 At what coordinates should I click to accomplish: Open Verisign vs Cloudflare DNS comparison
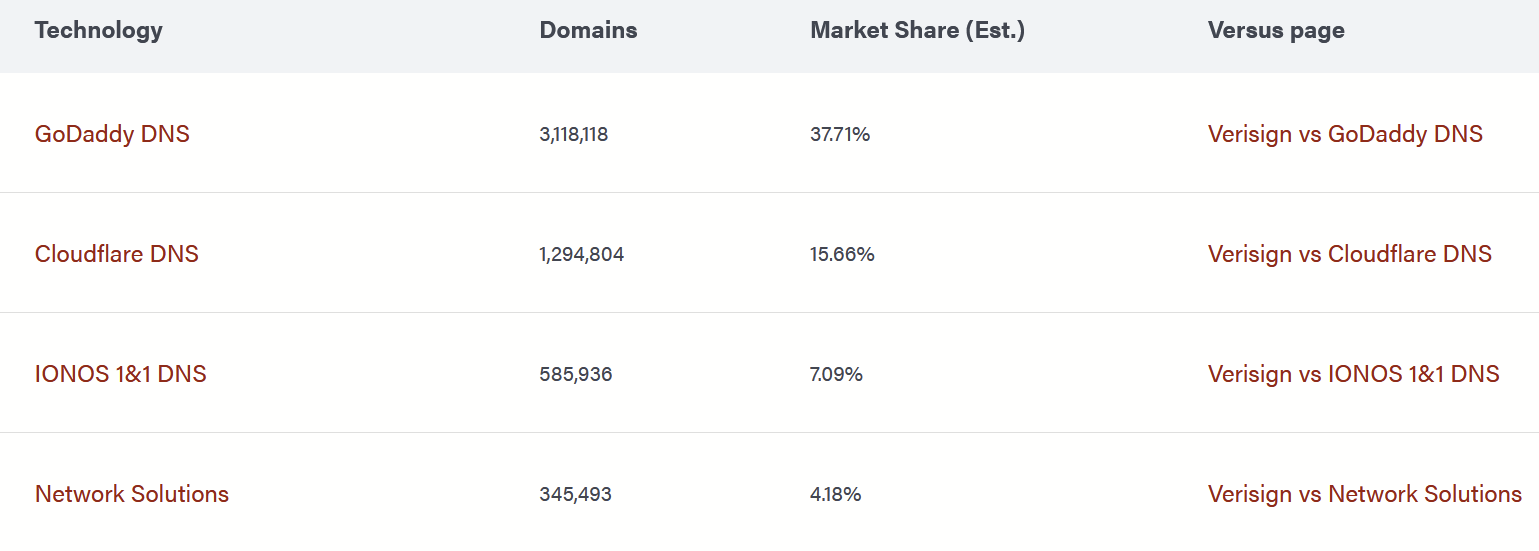(1349, 254)
